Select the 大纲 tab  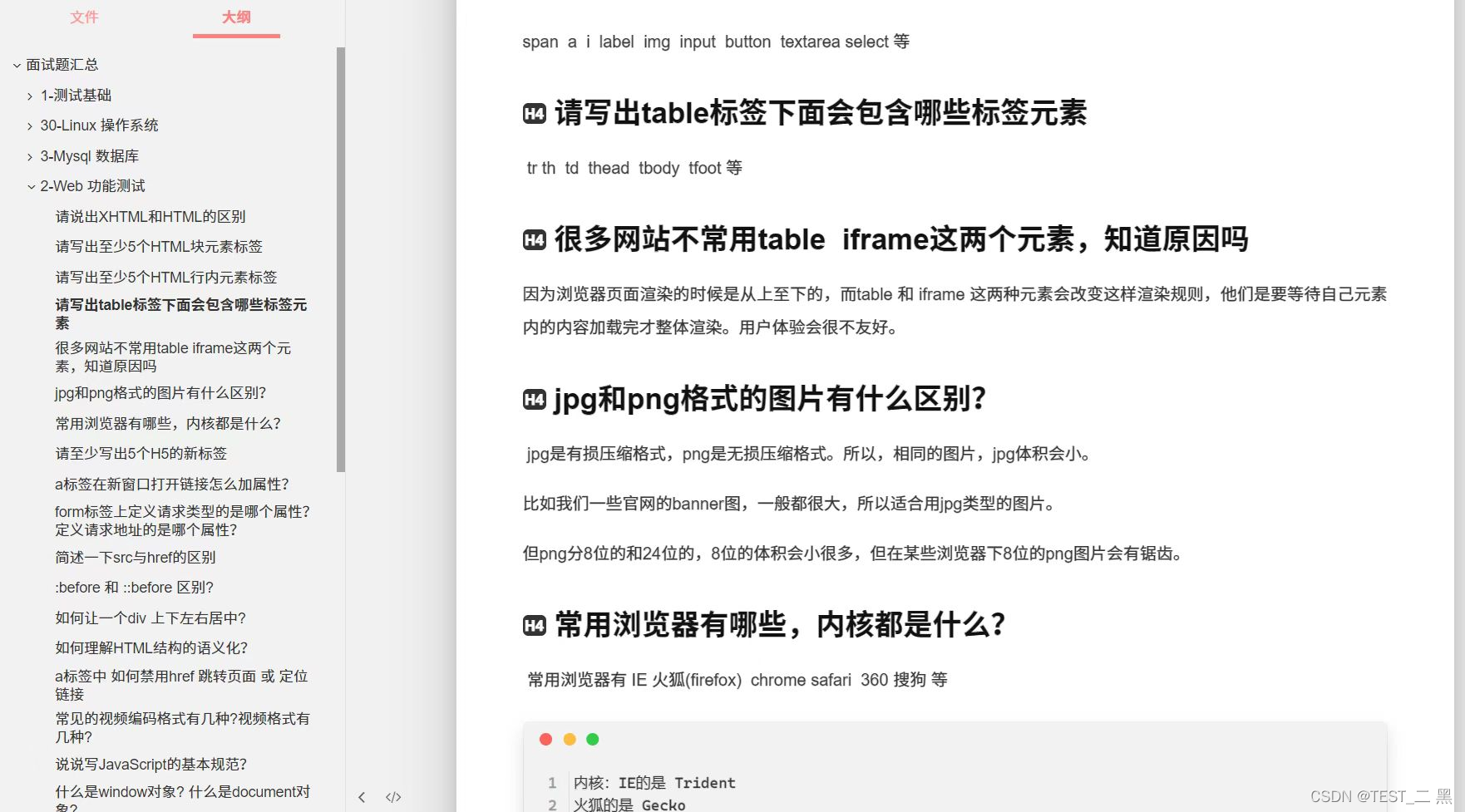click(x=236, y=17)
